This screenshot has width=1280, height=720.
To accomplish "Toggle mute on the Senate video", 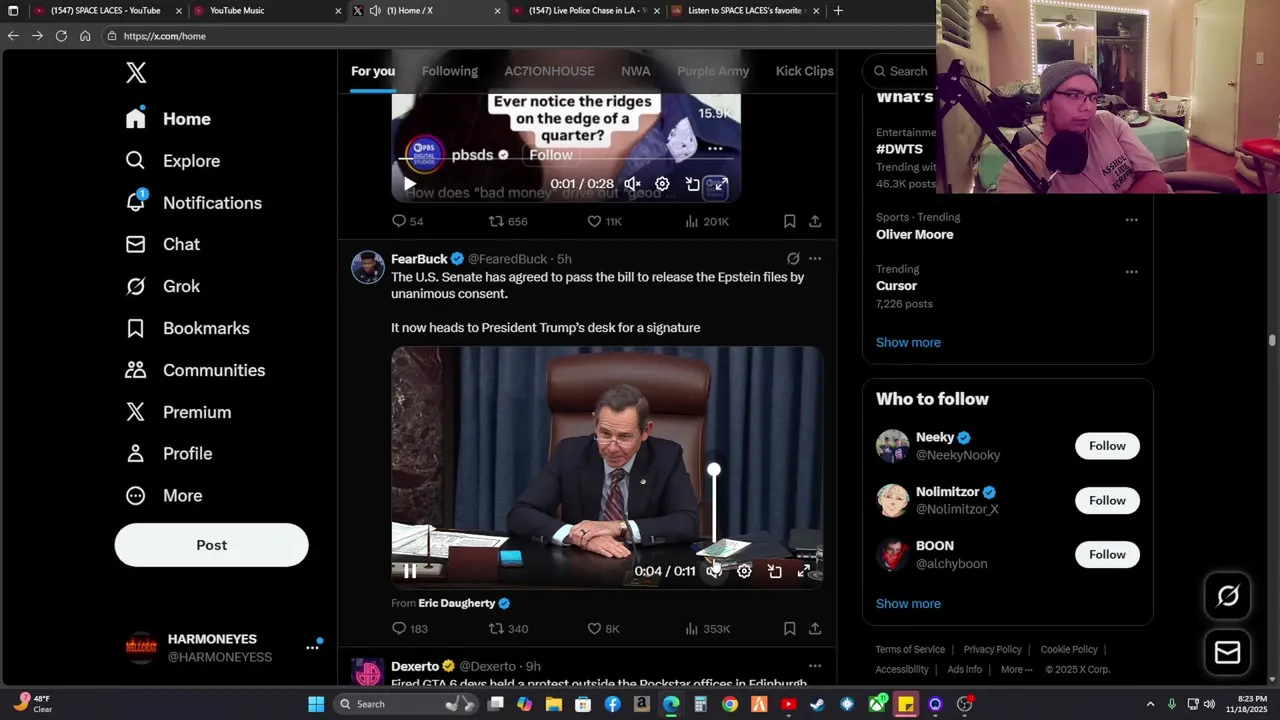I will [x=714, y=571].
